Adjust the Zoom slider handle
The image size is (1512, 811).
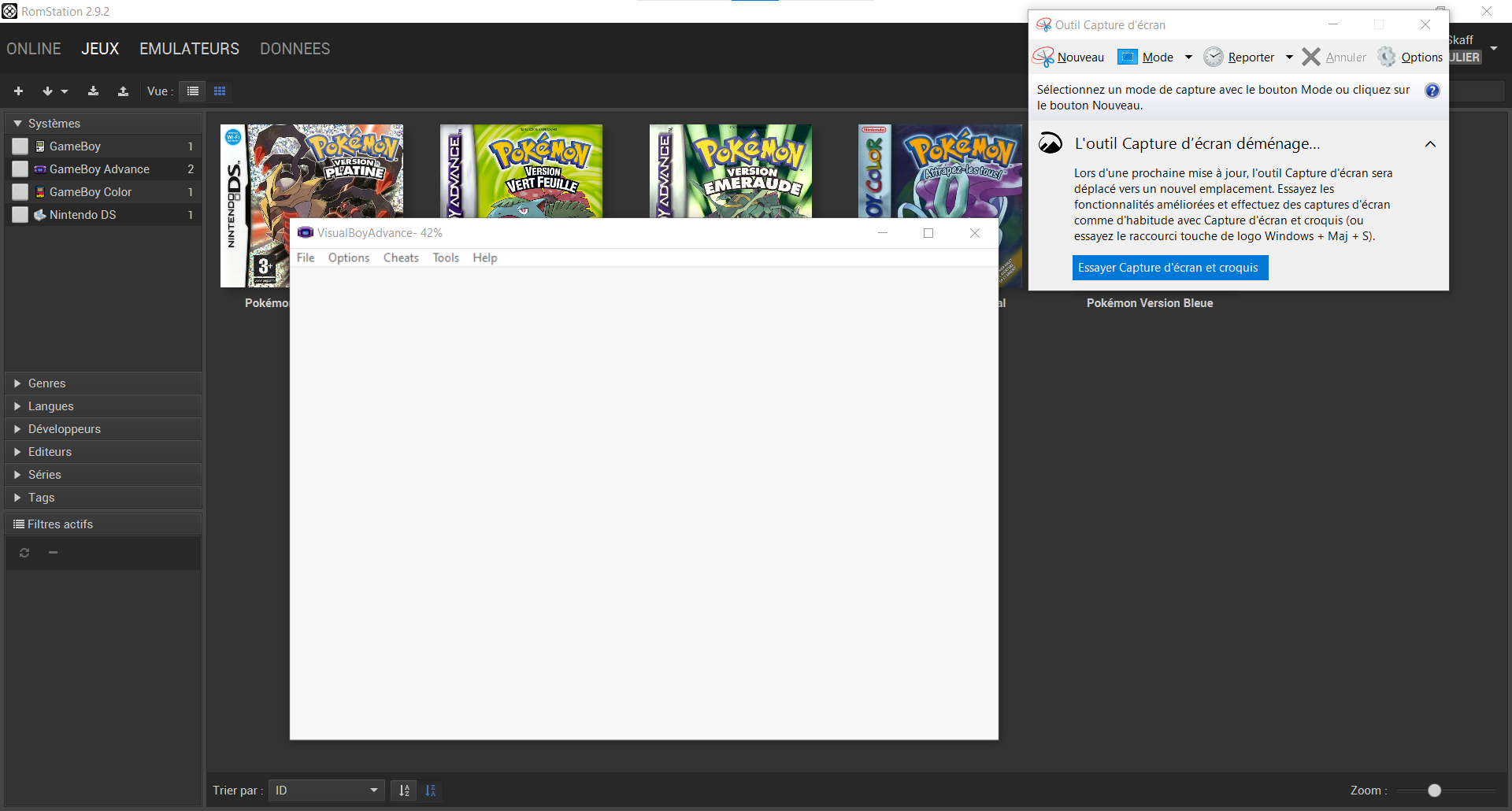[1434, 791]
